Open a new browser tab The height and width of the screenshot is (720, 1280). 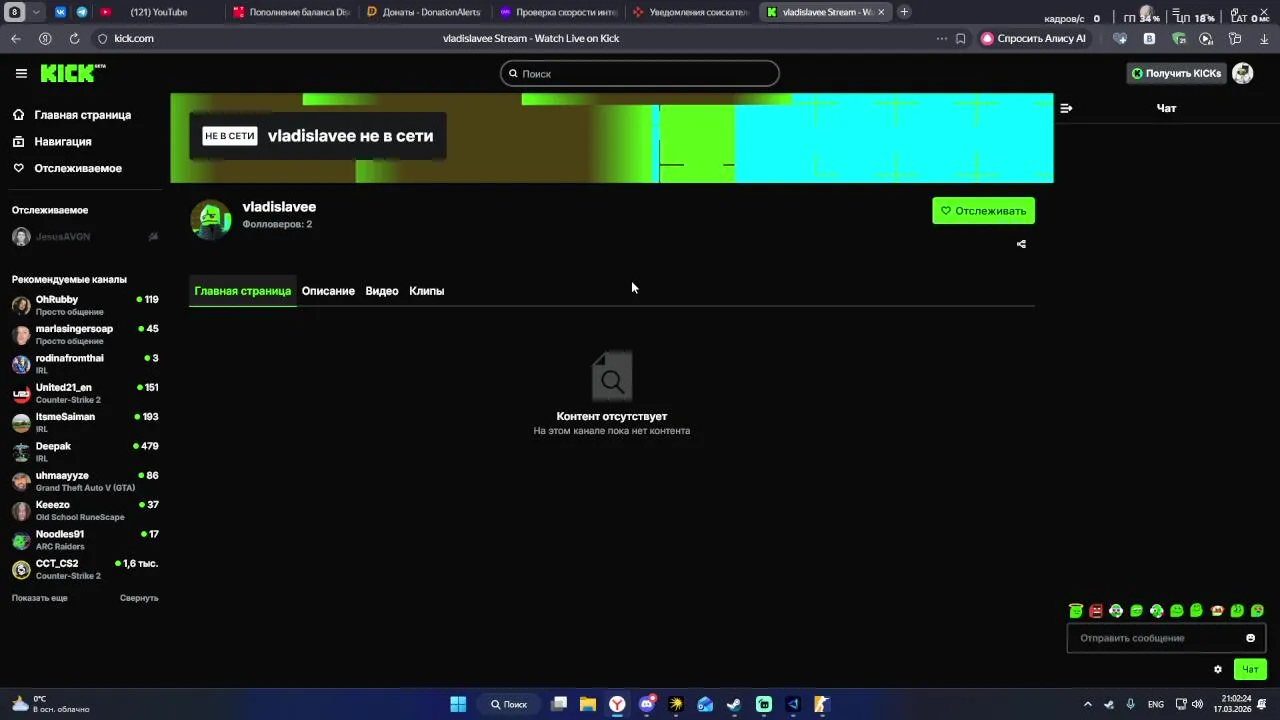pos(904,12)
